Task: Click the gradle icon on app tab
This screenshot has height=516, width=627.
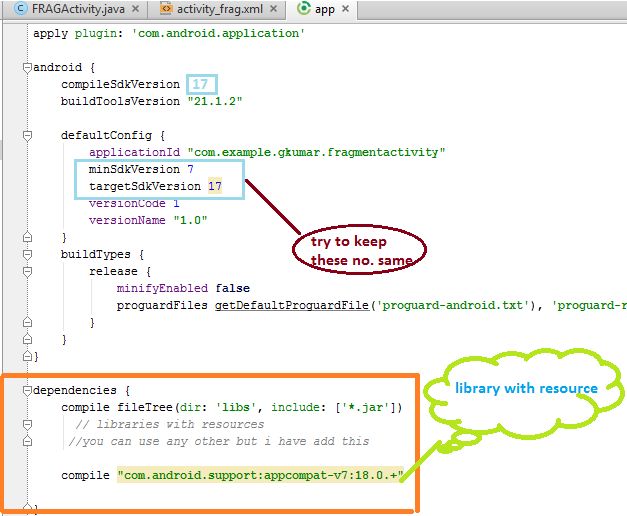Action: point(304,8)
